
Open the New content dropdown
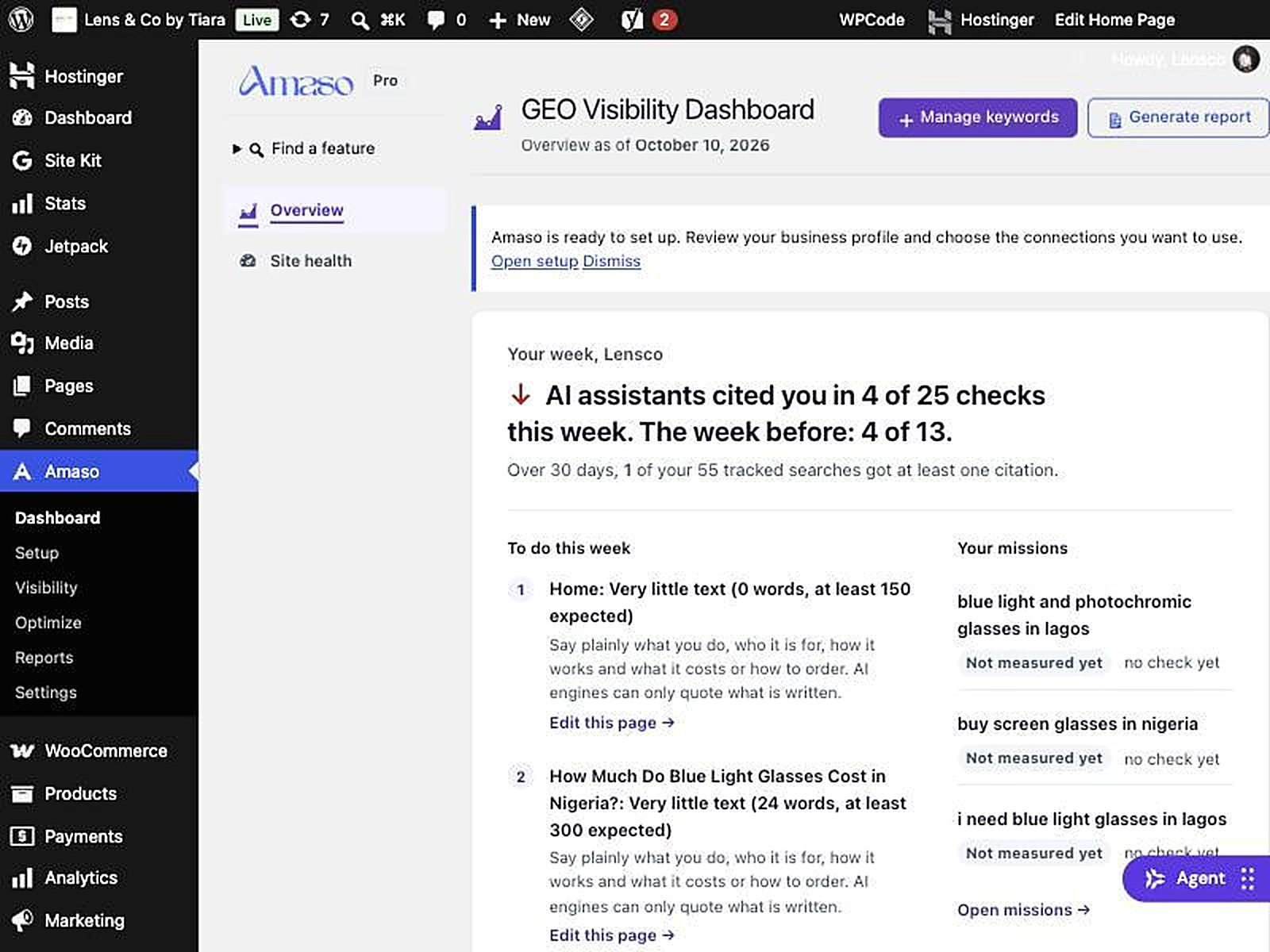[x=520, y=20]
